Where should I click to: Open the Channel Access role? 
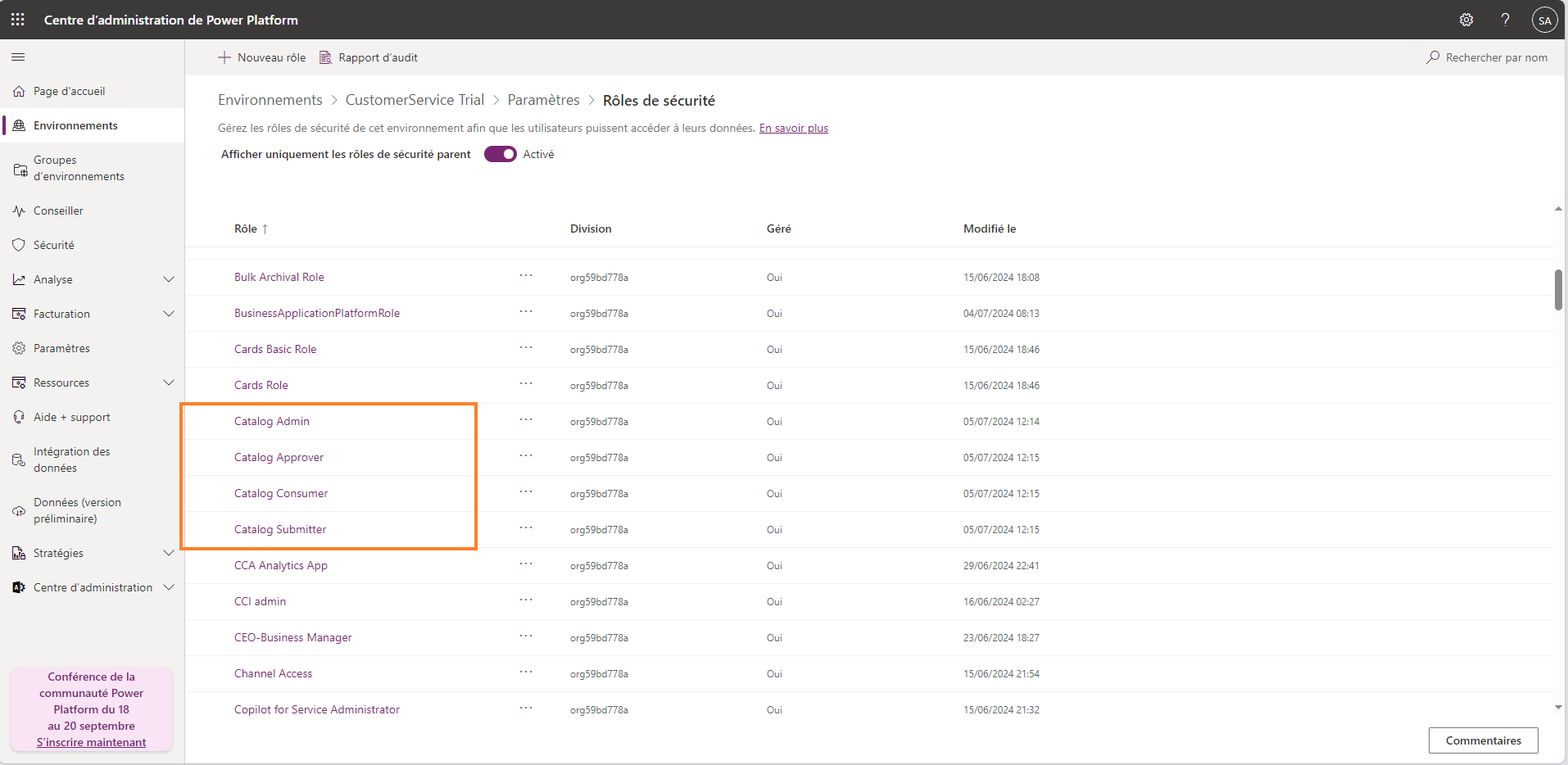tap(274, 674)
